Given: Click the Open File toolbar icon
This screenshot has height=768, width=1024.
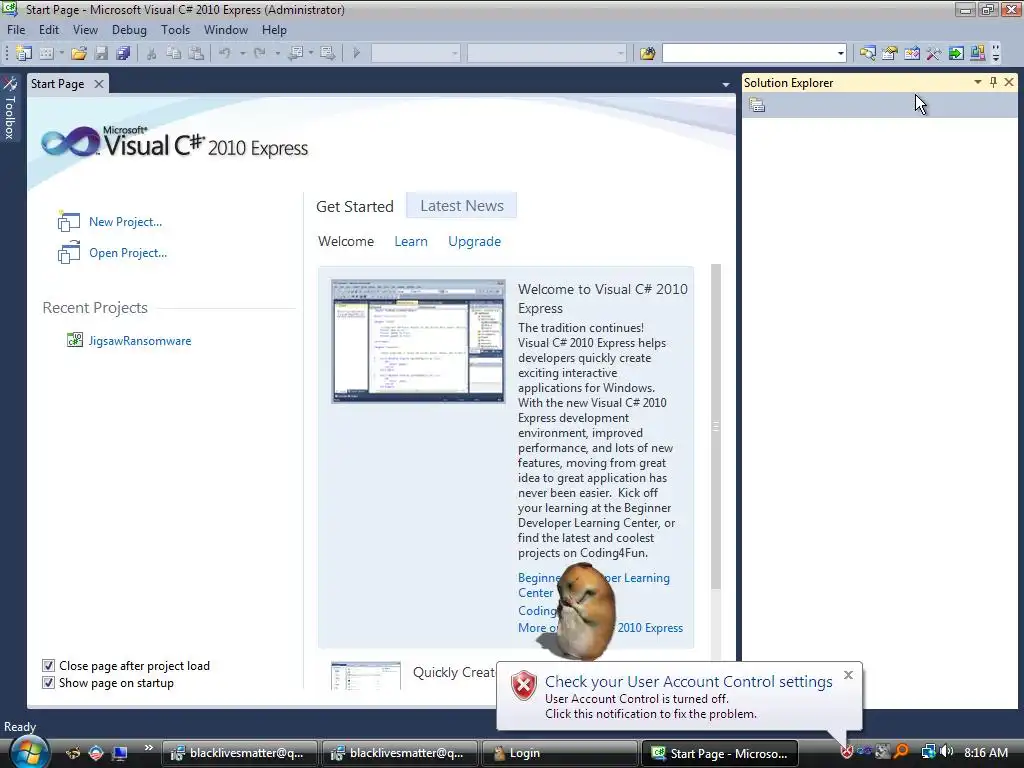Looking at the screenshot, I should tap(79, 53).
